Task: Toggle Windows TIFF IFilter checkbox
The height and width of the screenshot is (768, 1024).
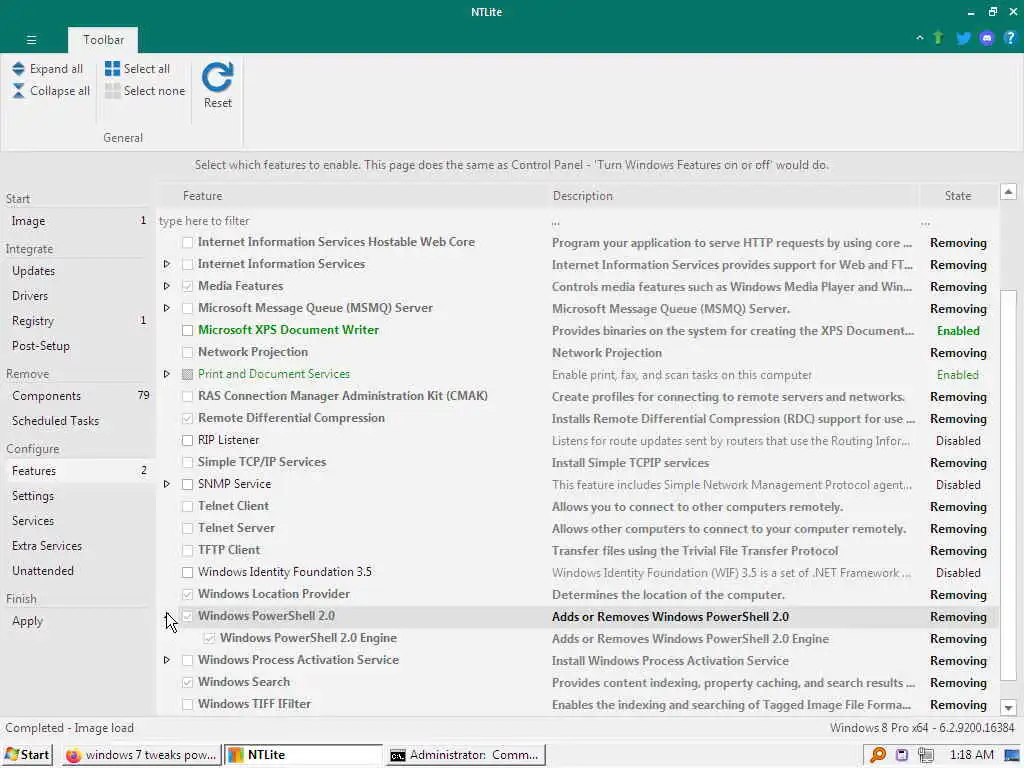Action: click(x=187, y=705)
